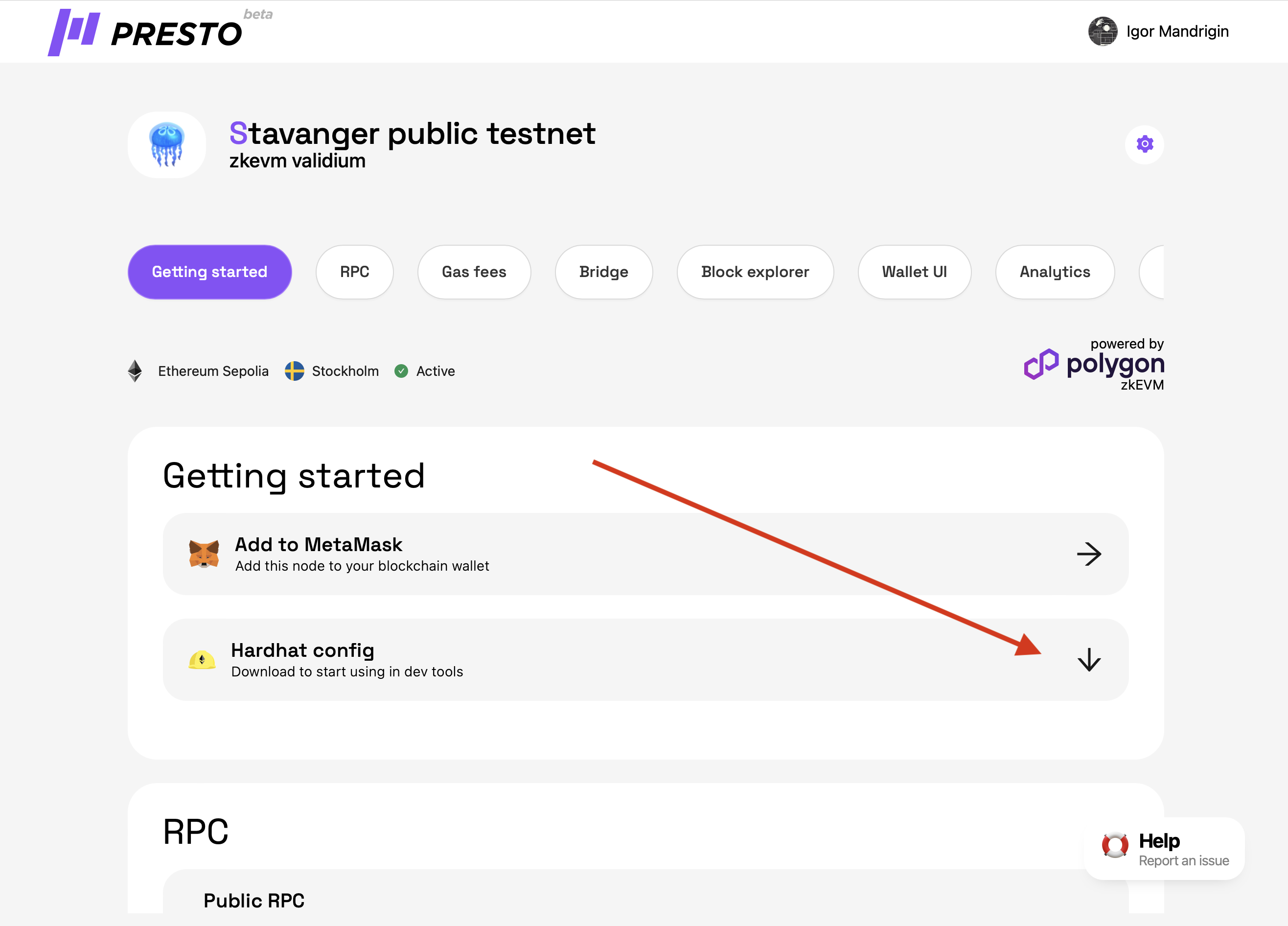Click the right arrow on MetaMask row
The height and width of the screenshot is (926, 1288).
[1089, 554]
